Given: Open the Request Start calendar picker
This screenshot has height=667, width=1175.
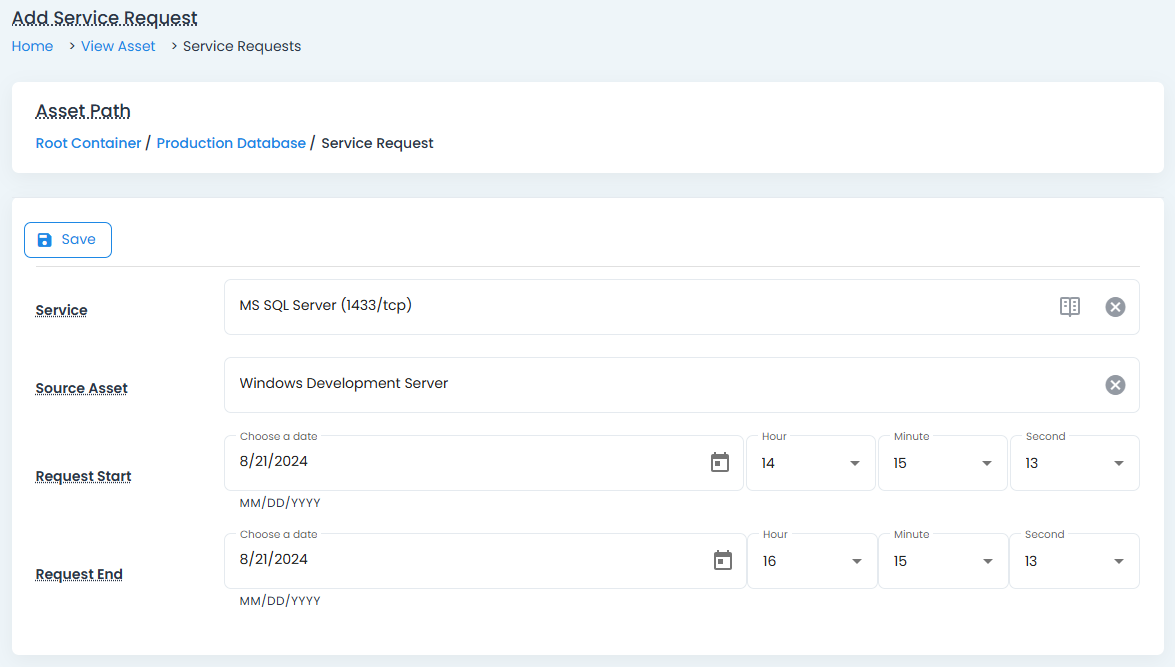Looking at the screenshot, I should point(720,462).
